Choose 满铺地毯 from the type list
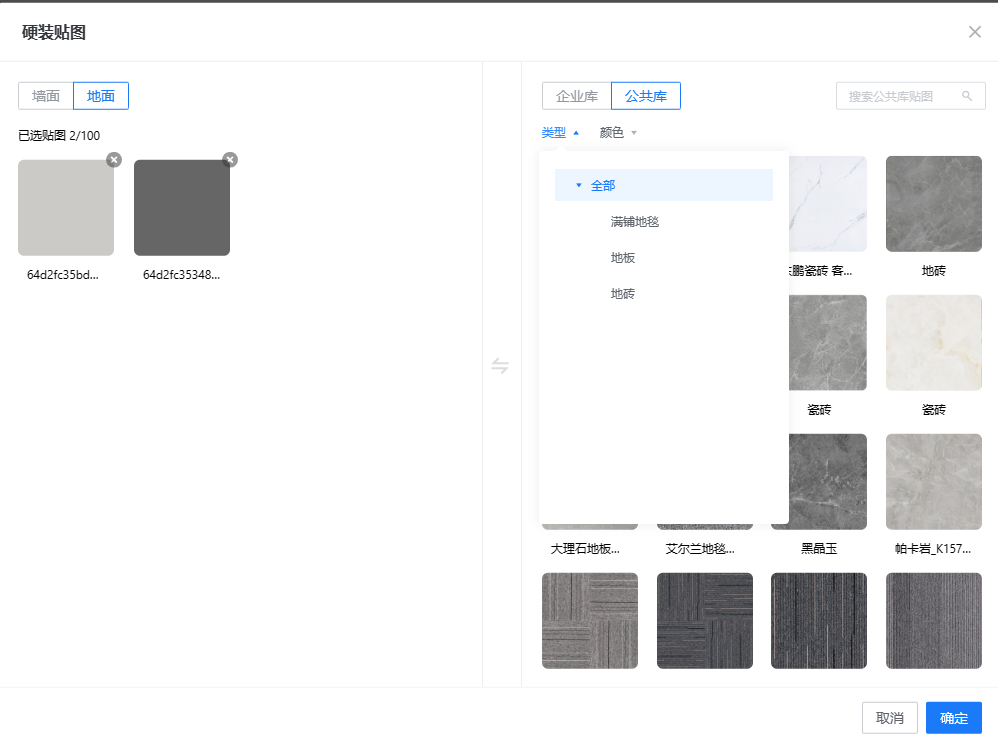This screenshot has height=741, width=998. point(635,222)
